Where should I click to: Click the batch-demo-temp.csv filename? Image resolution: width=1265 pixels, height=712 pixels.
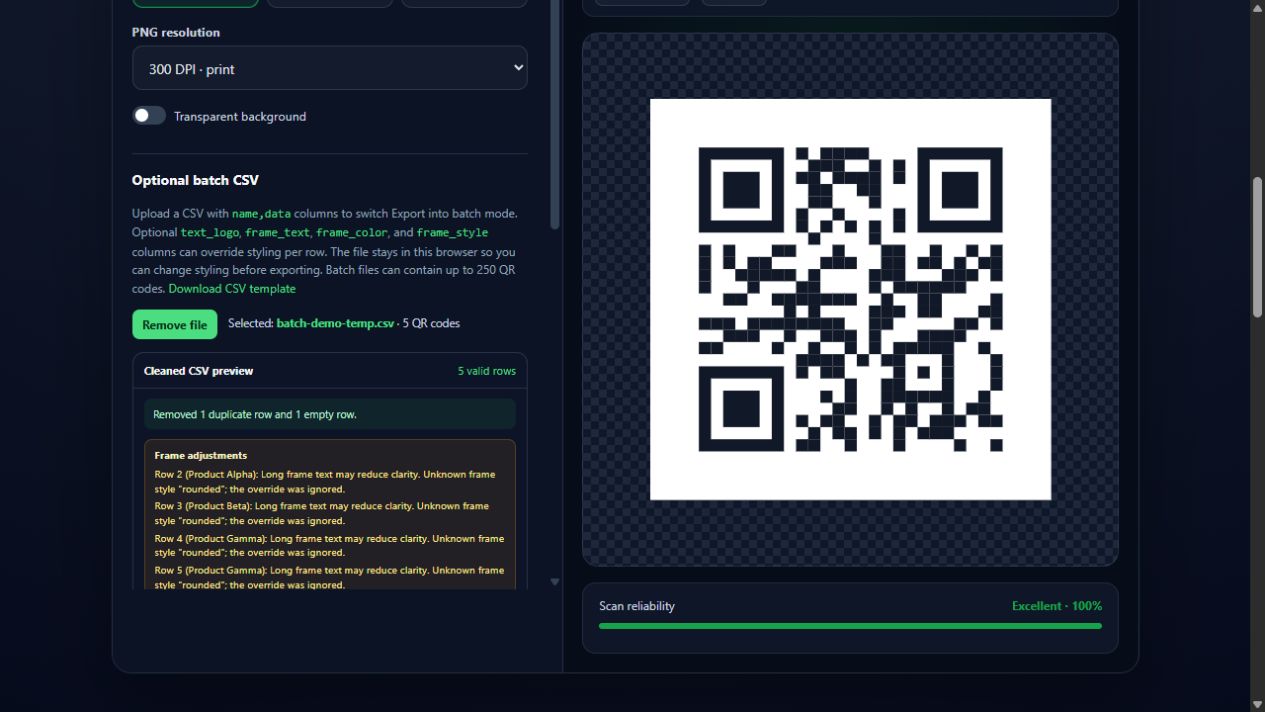coord(335,324)
